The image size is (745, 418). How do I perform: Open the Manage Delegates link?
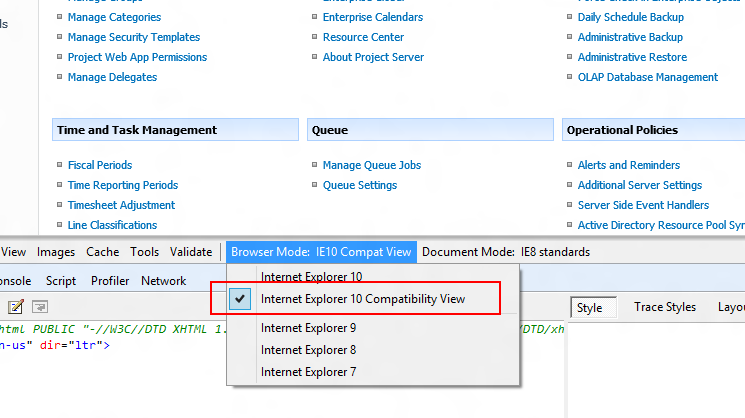112,77
